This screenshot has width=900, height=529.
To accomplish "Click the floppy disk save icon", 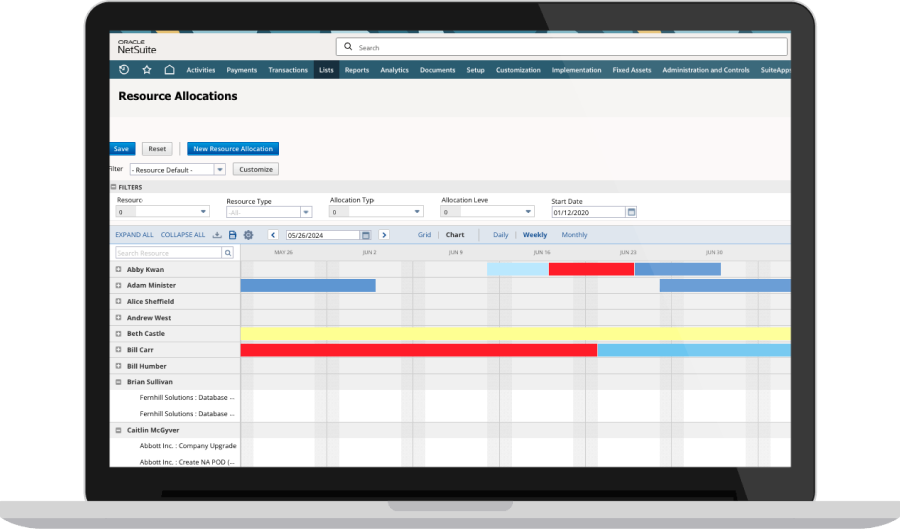I will tap(232, 235).
